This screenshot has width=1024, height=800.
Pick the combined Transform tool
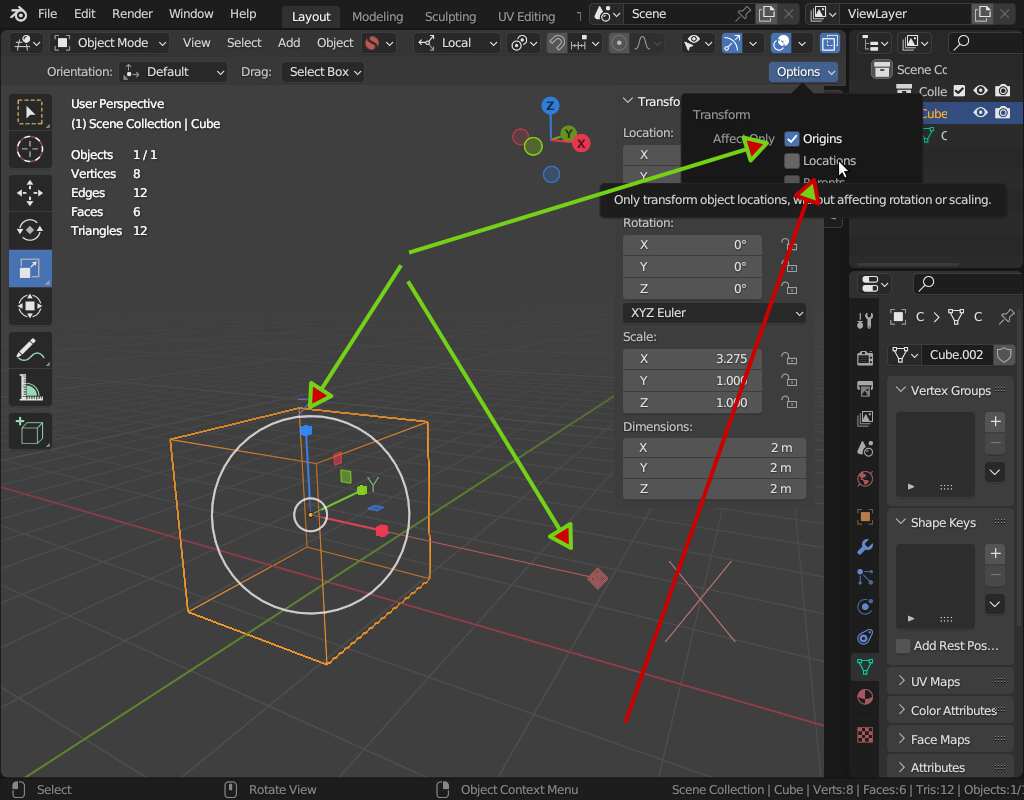(30, 306)
